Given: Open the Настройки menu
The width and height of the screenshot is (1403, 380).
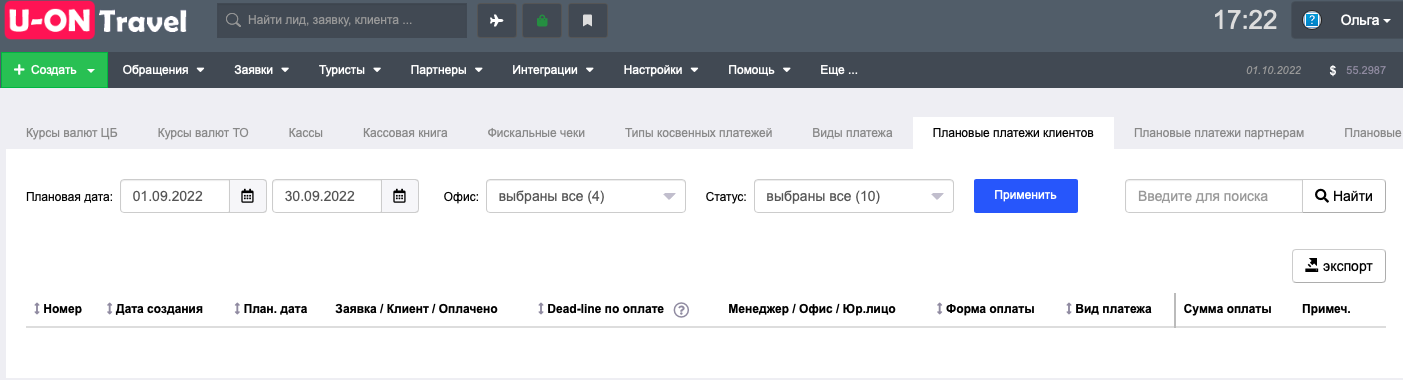Looking at the screenshot, I should (660, 70).
